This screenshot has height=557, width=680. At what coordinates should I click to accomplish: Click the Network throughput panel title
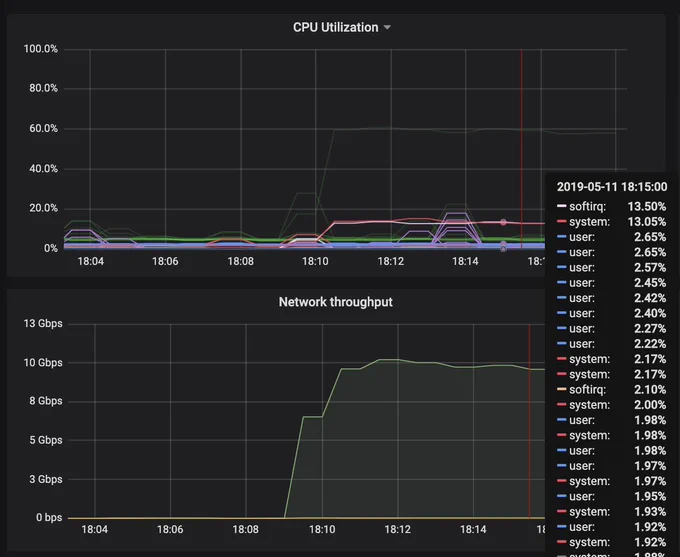(x=336, y=302)
